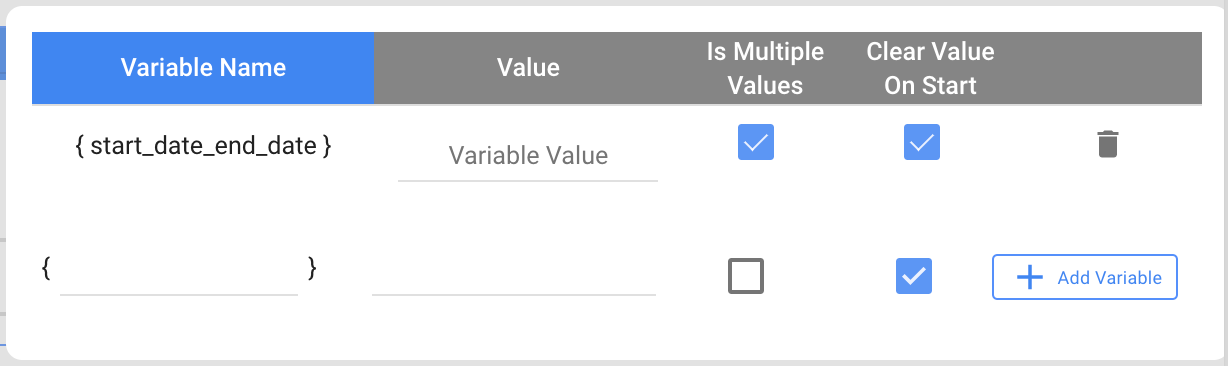The image size is (1228, 366).
Task: Click the white checkmark in new row's checkbox
Action: (914, 276)
